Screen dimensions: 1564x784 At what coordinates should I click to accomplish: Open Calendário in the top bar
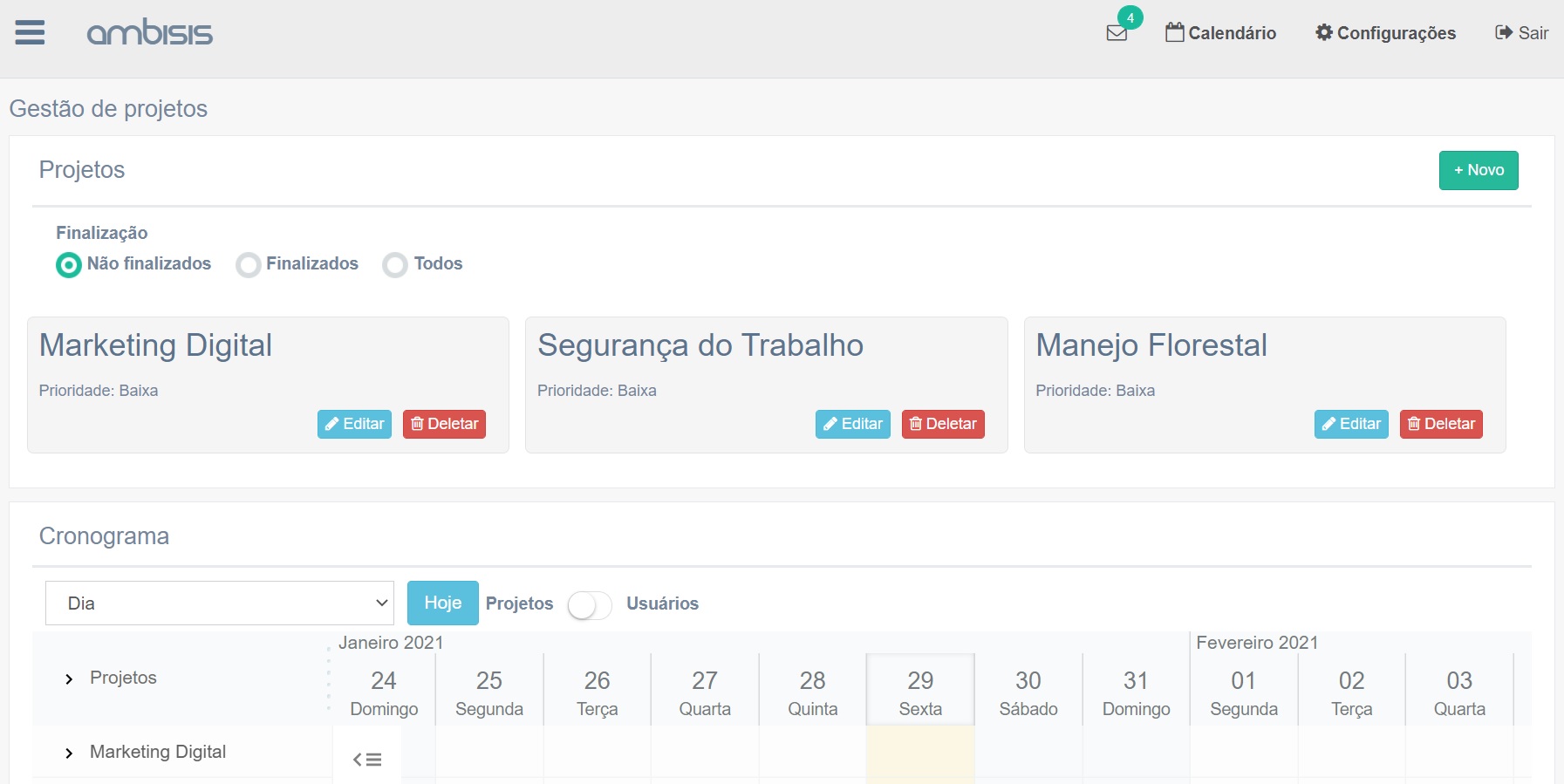pos(1220,33)
